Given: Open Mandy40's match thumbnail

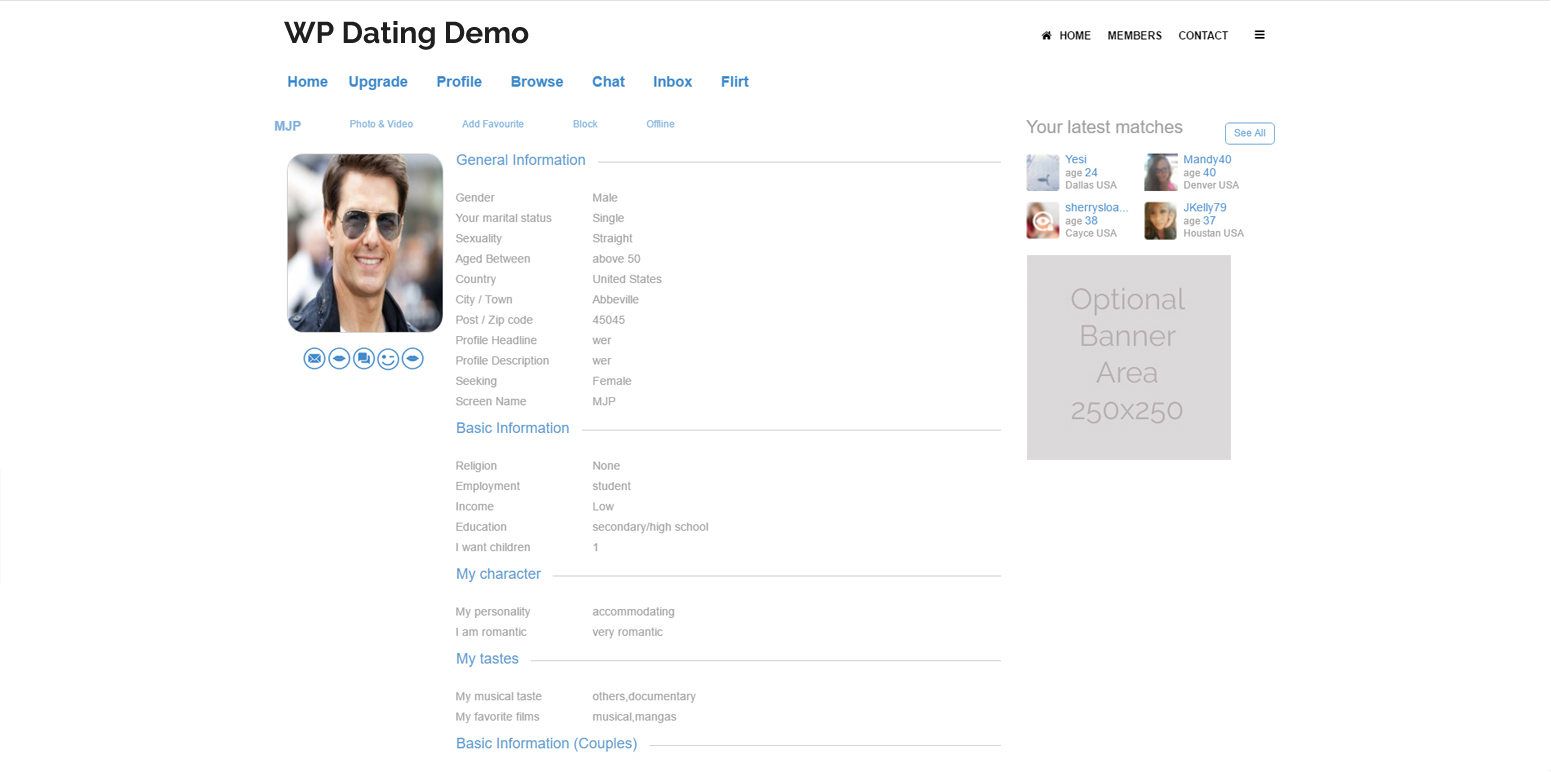Looking at the screenshot, I should [1161, 173].
